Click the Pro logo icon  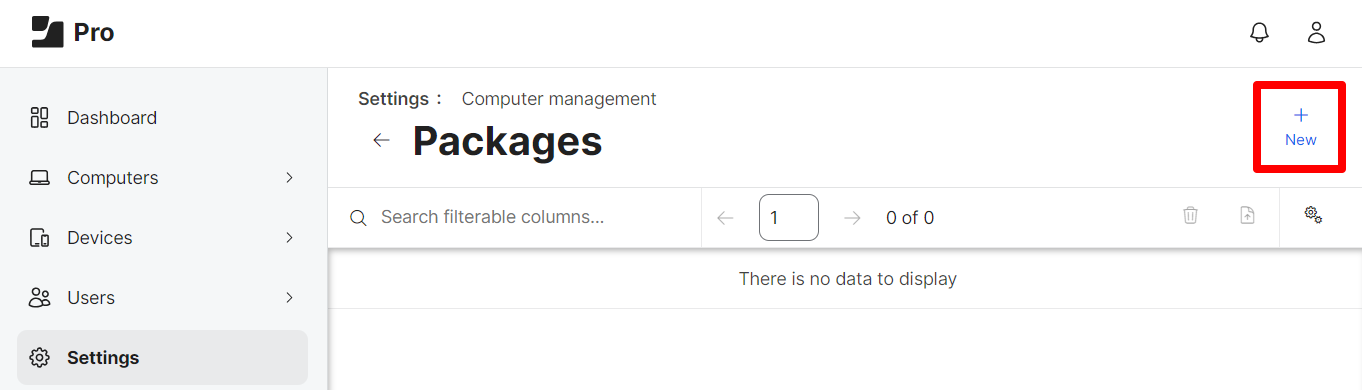(47, 32)
